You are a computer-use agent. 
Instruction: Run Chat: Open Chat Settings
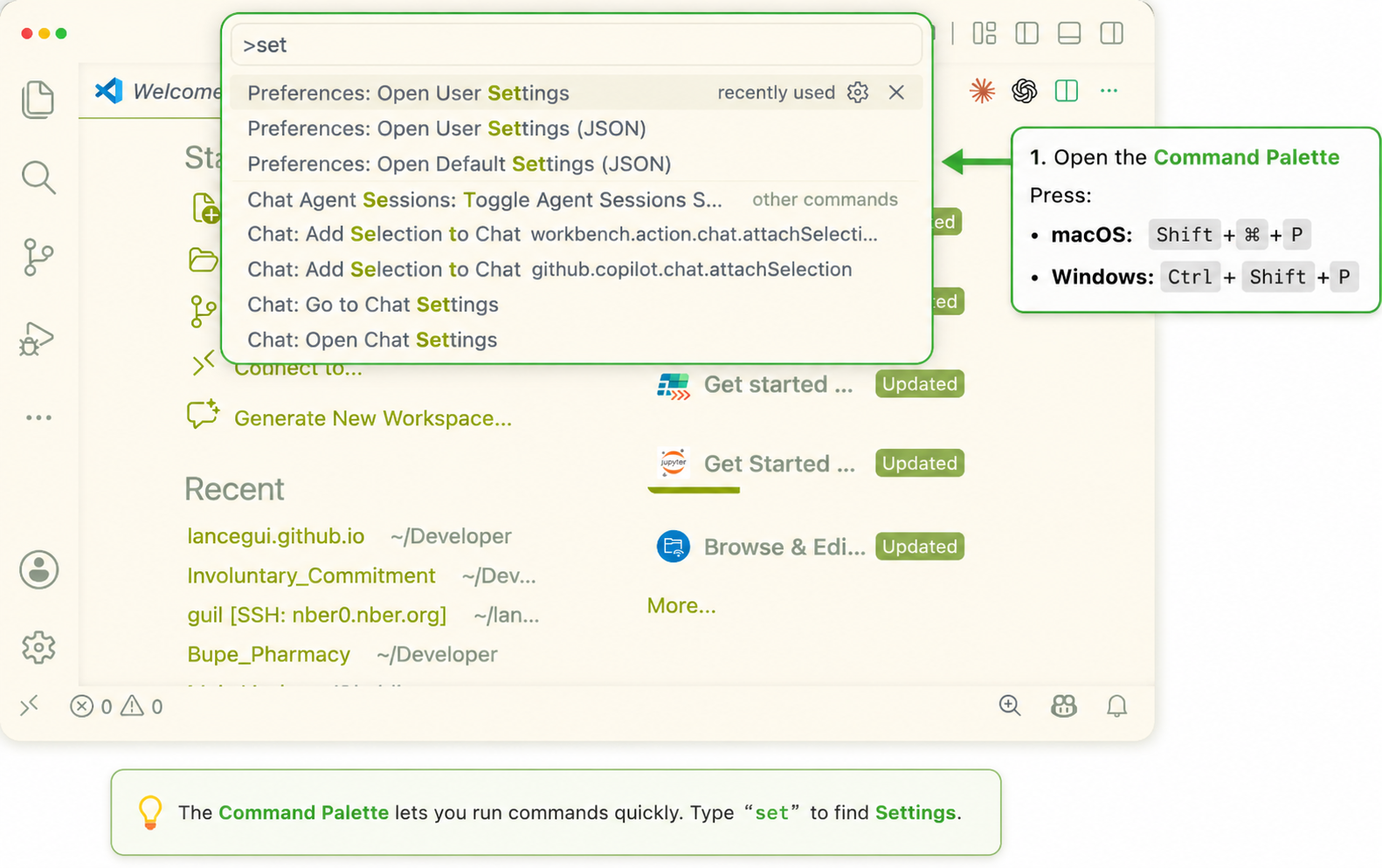coord(577,340)
